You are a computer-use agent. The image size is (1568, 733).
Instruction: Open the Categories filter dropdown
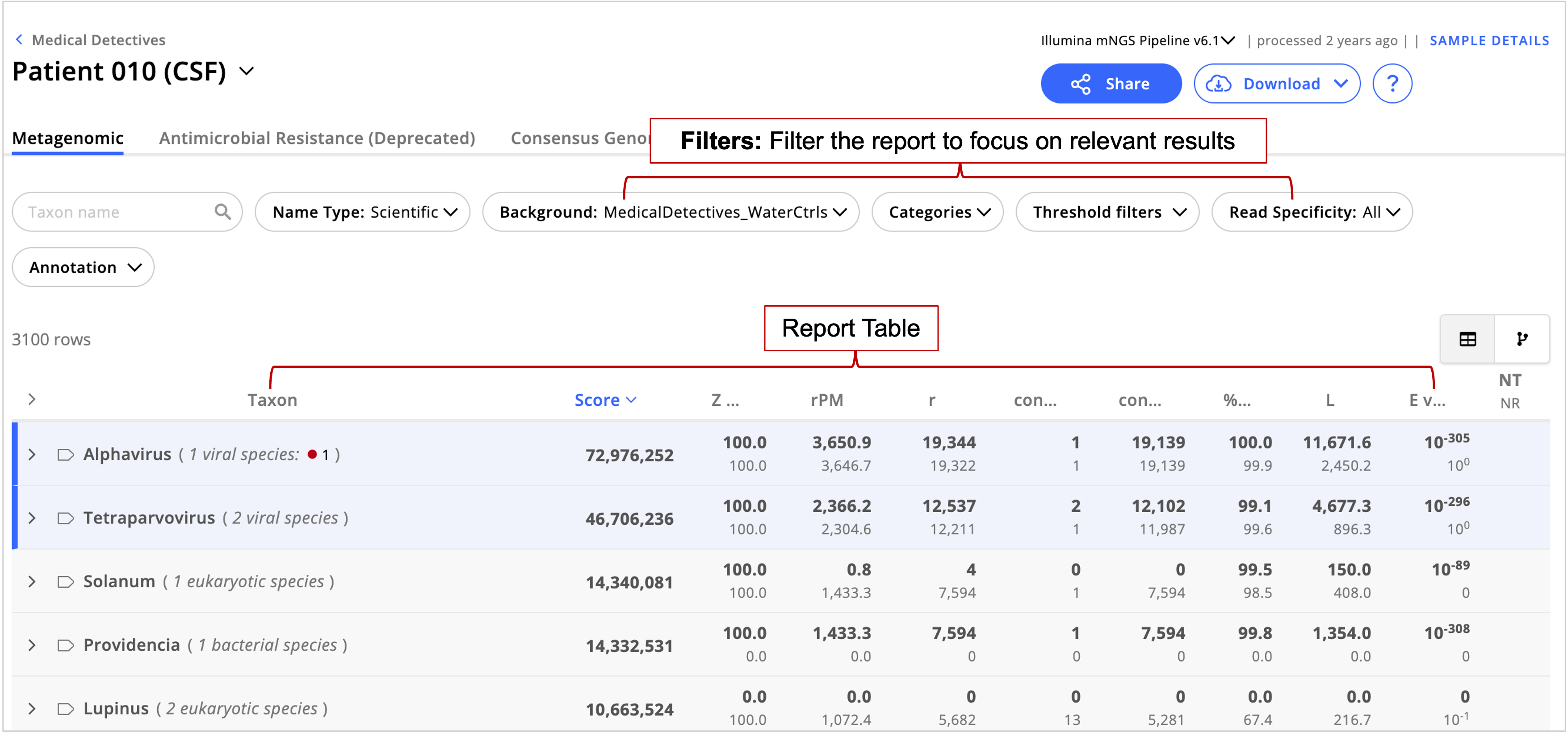click(937, 212)
